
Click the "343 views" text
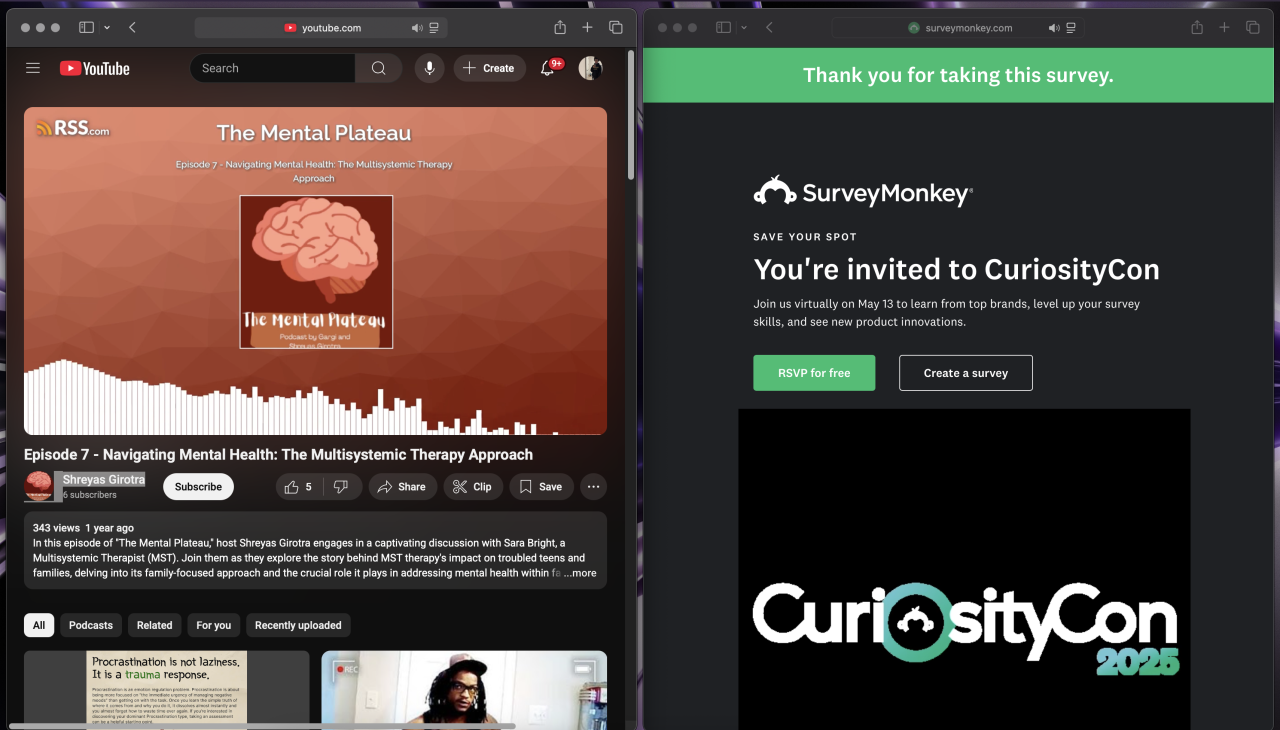[56, 528]
